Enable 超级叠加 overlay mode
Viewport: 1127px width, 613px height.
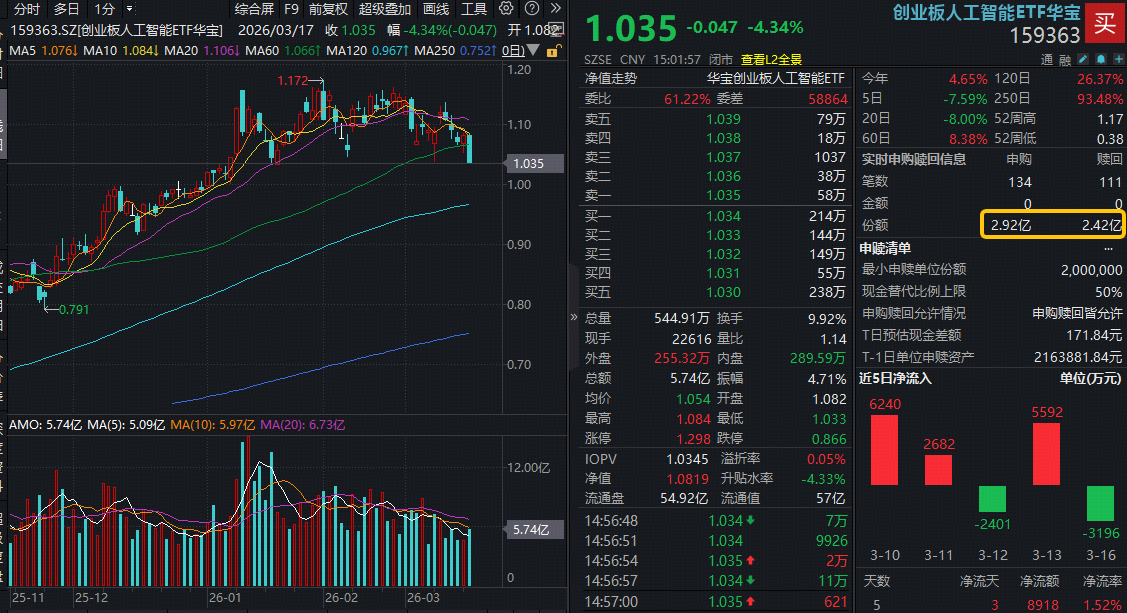(x=384, y=9)
